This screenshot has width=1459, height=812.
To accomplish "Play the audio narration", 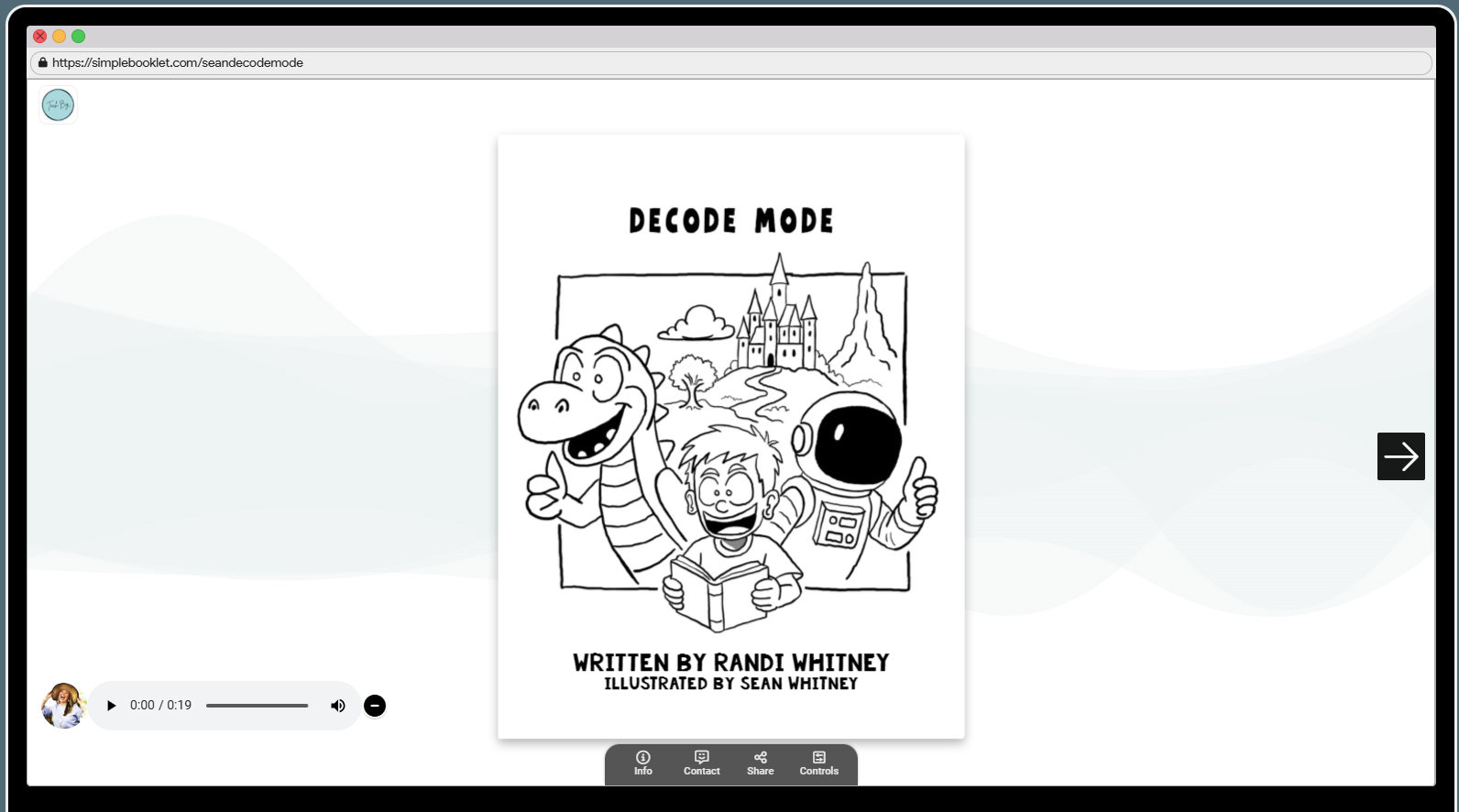I will point(111,706).
